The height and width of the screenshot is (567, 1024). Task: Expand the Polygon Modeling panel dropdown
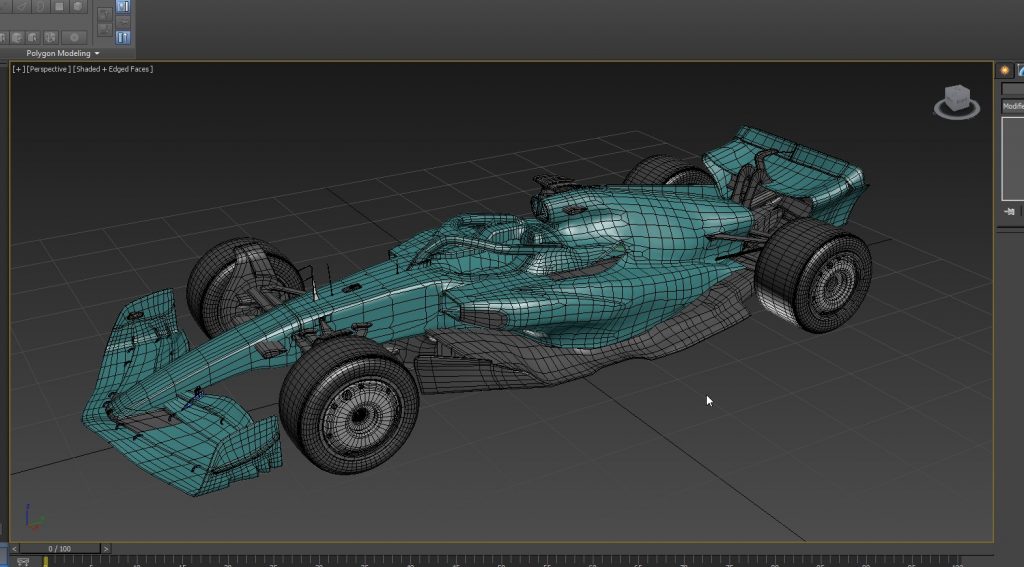pos(97,53)
